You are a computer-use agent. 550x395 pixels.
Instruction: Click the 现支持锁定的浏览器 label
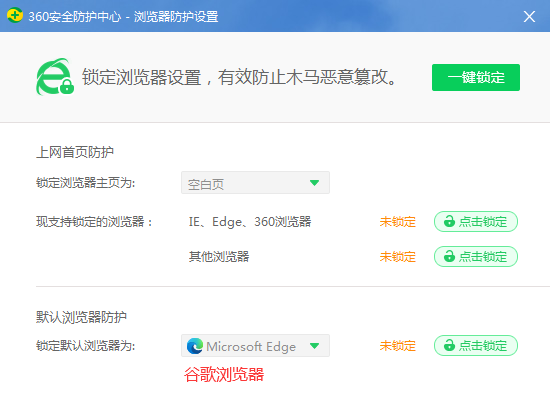click(94, 222)
